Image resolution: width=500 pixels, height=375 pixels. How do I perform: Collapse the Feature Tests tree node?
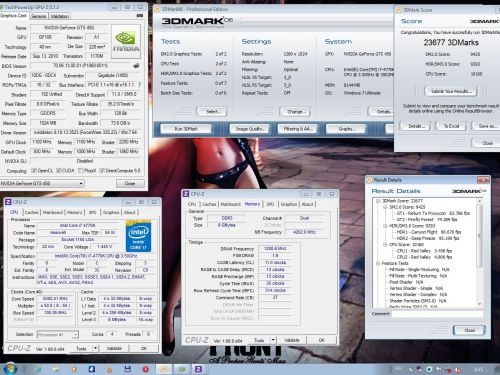378,263
